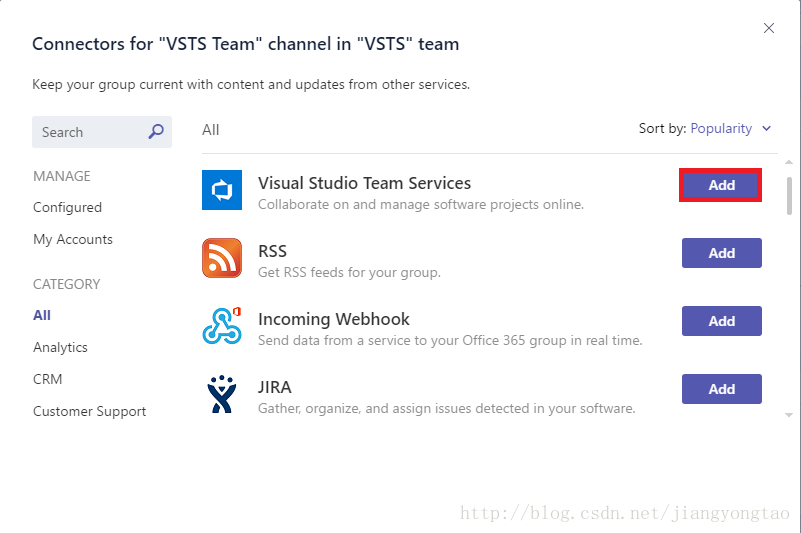Viewport: 801px width, 533px height.
Task: Select the Customer Support category
Action: pyautogui.click(x=89, y=411)
